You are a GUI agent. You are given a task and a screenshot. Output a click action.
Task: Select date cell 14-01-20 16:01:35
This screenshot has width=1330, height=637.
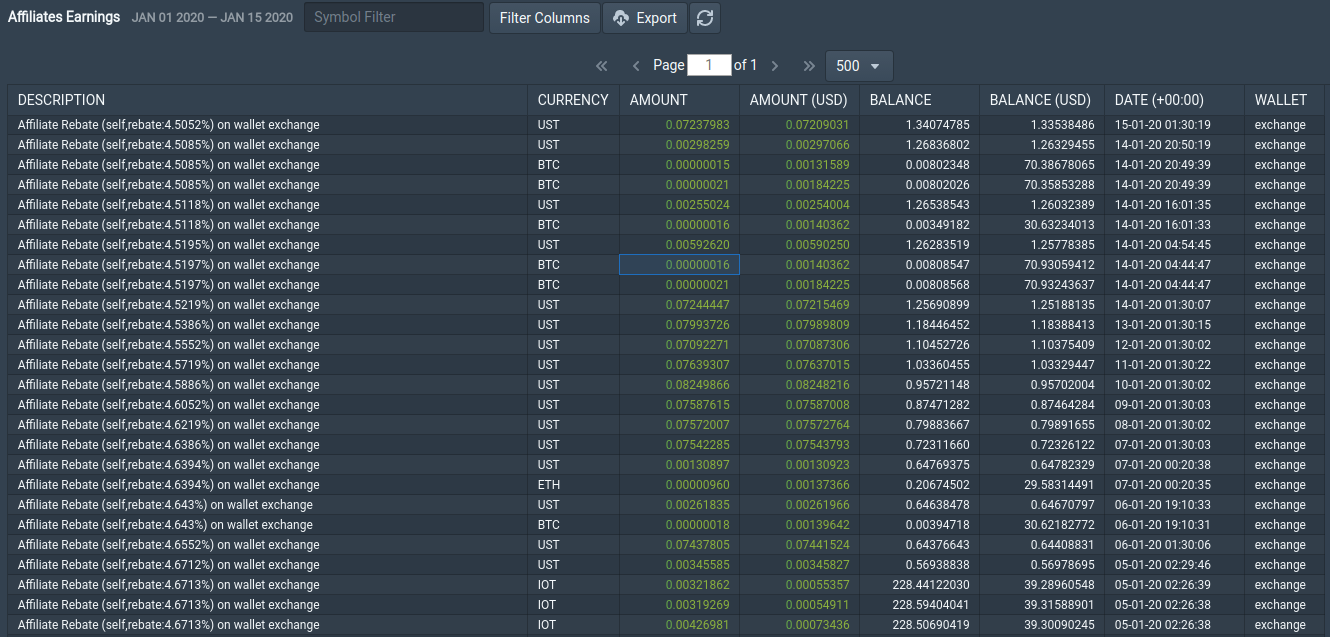point(1175,205)
